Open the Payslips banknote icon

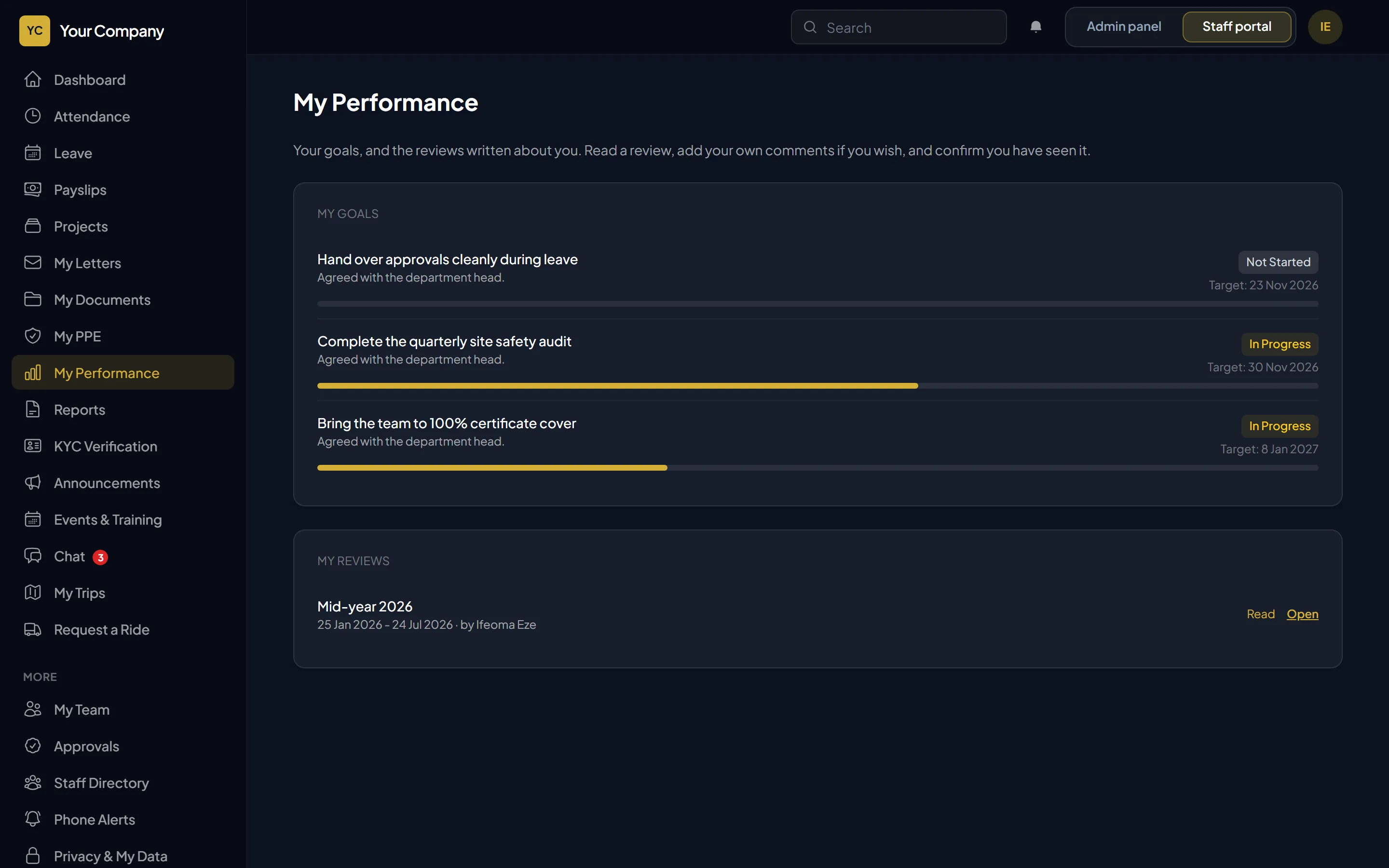point(33,190)
